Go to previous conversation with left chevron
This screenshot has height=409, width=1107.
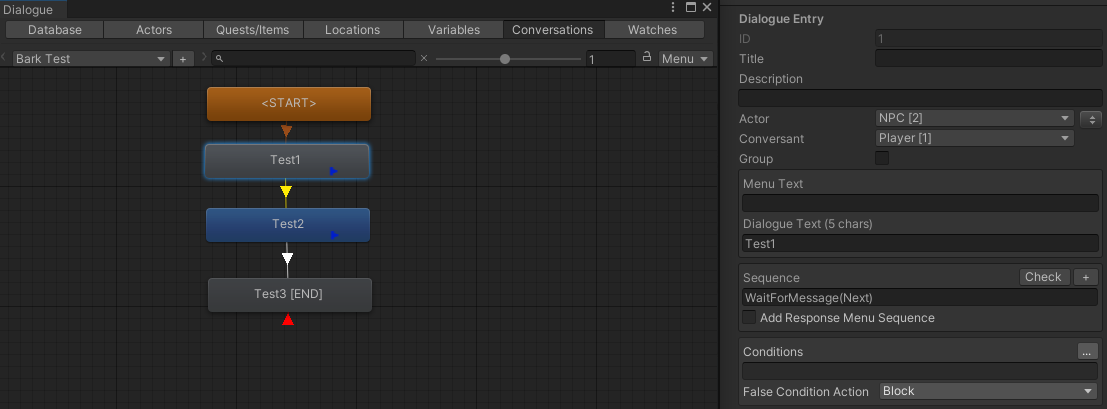click(x=4, y=58)
